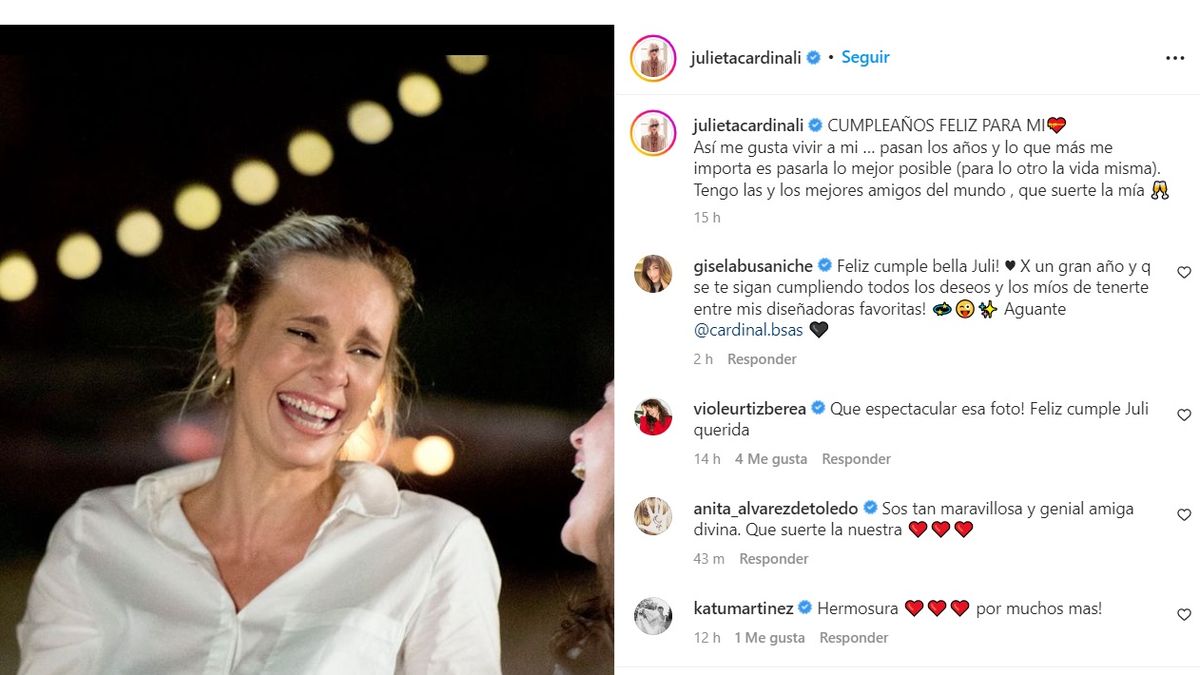
Task: Like giselabusaniche's comment with the heart
Action: 1184,272
